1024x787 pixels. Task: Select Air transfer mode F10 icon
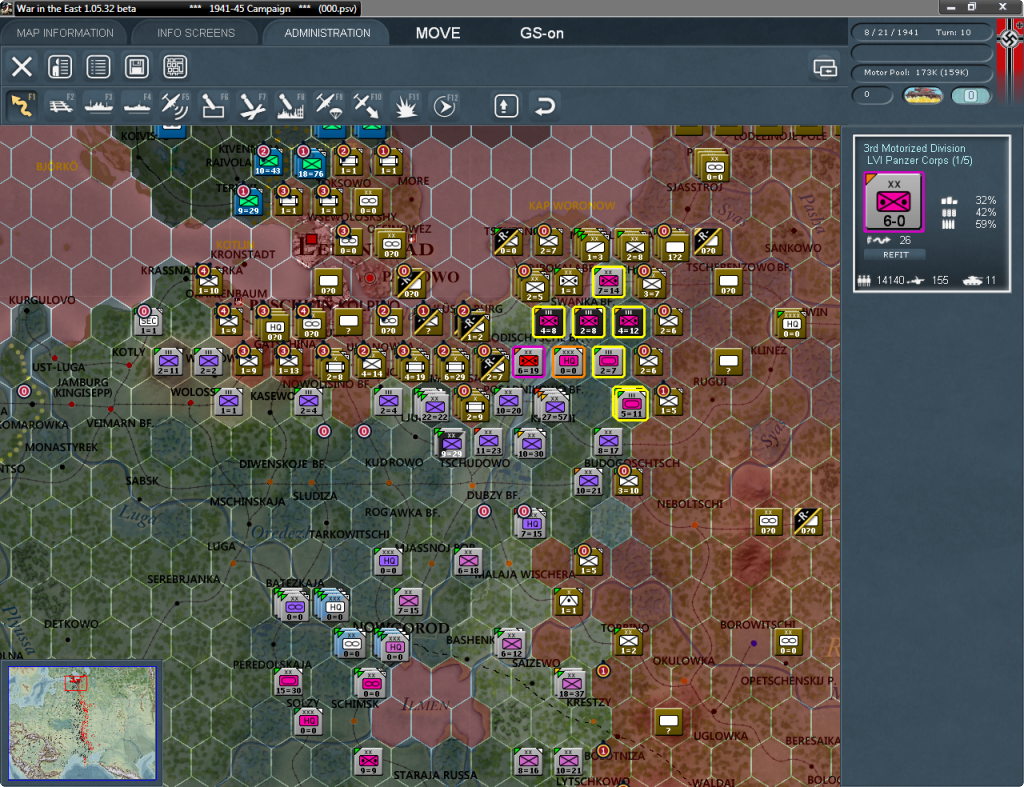(367, 106)
